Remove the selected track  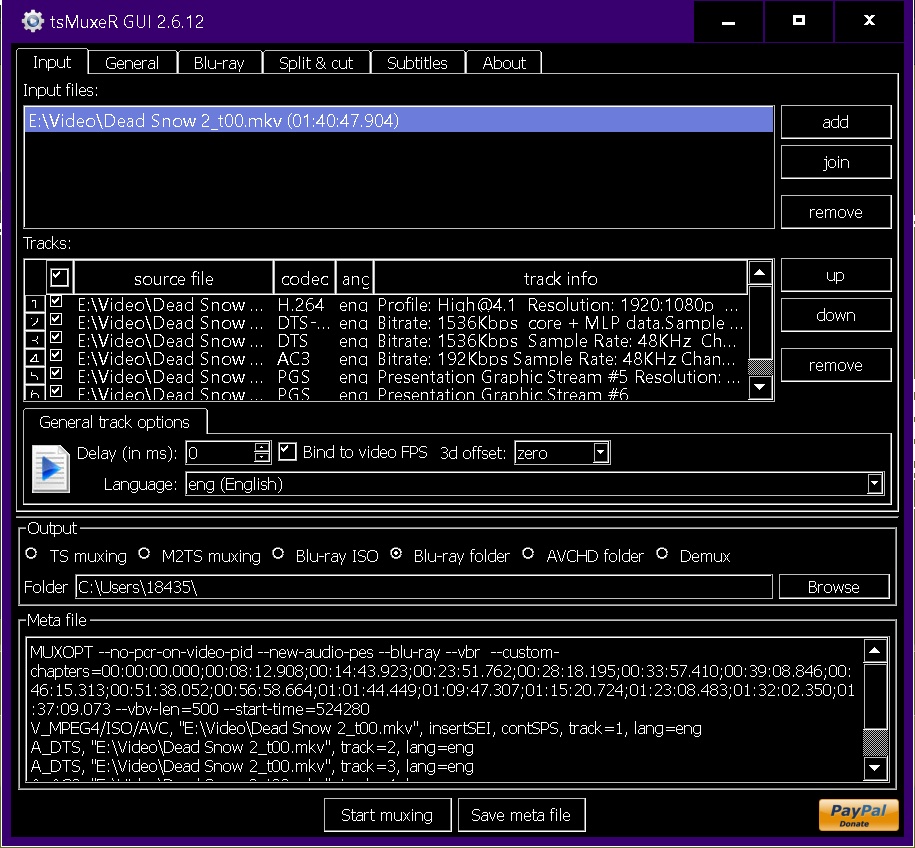click(836, 365)
